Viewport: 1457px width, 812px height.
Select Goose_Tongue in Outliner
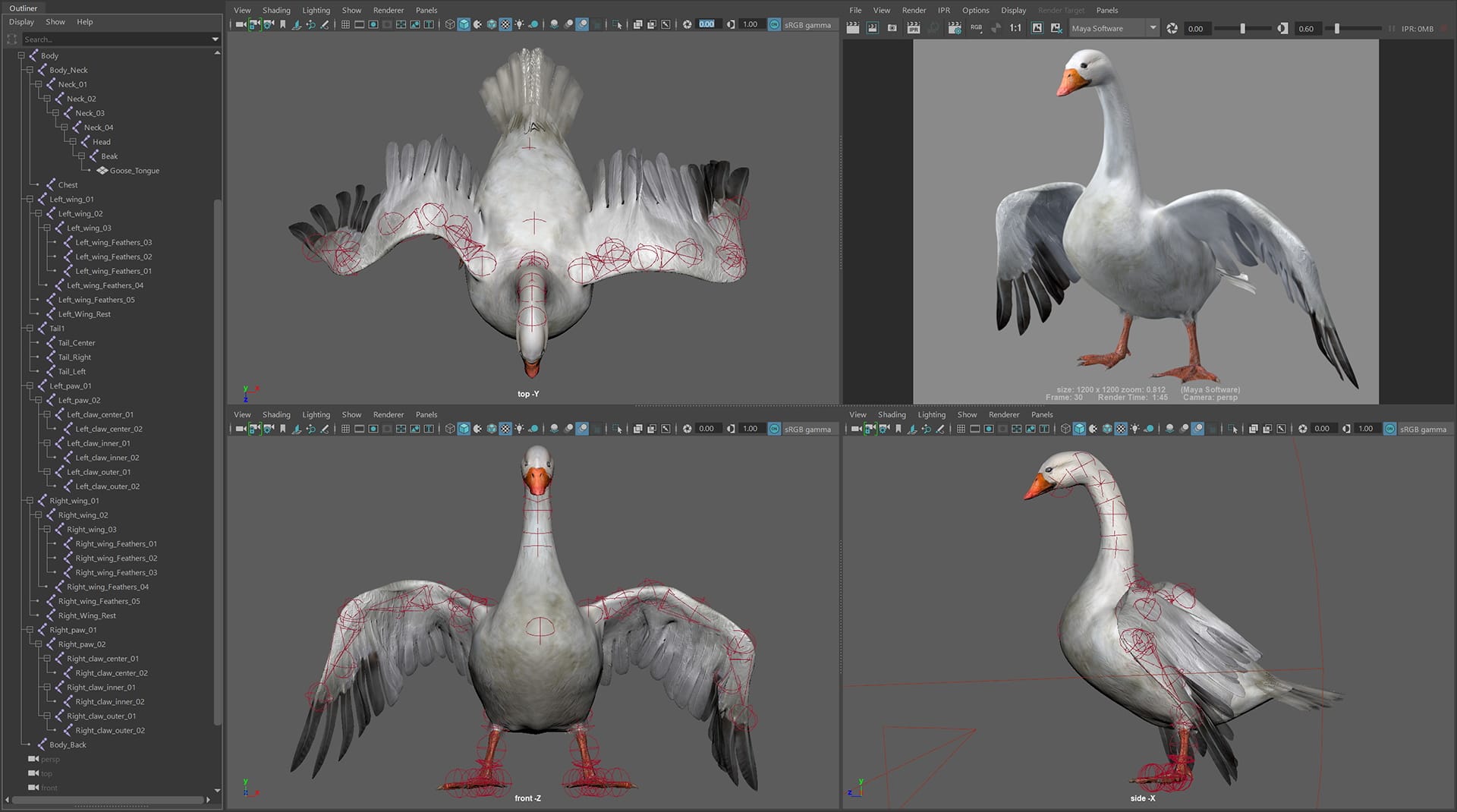134,171
